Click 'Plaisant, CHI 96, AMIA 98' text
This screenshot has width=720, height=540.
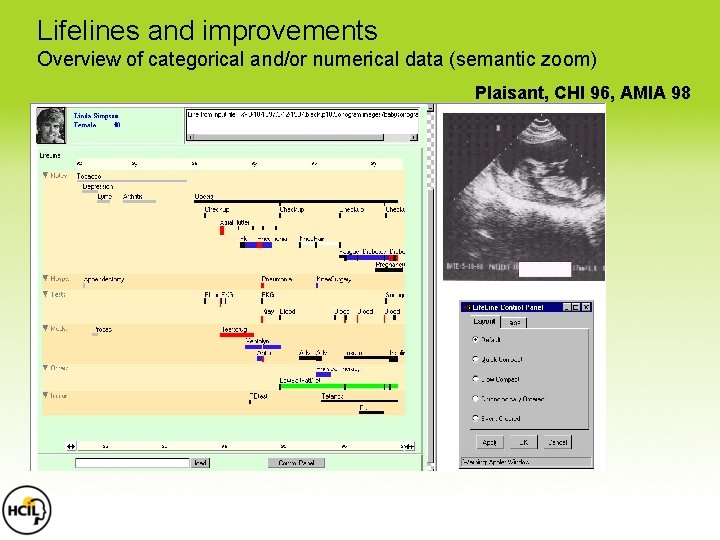click(582, 93)
